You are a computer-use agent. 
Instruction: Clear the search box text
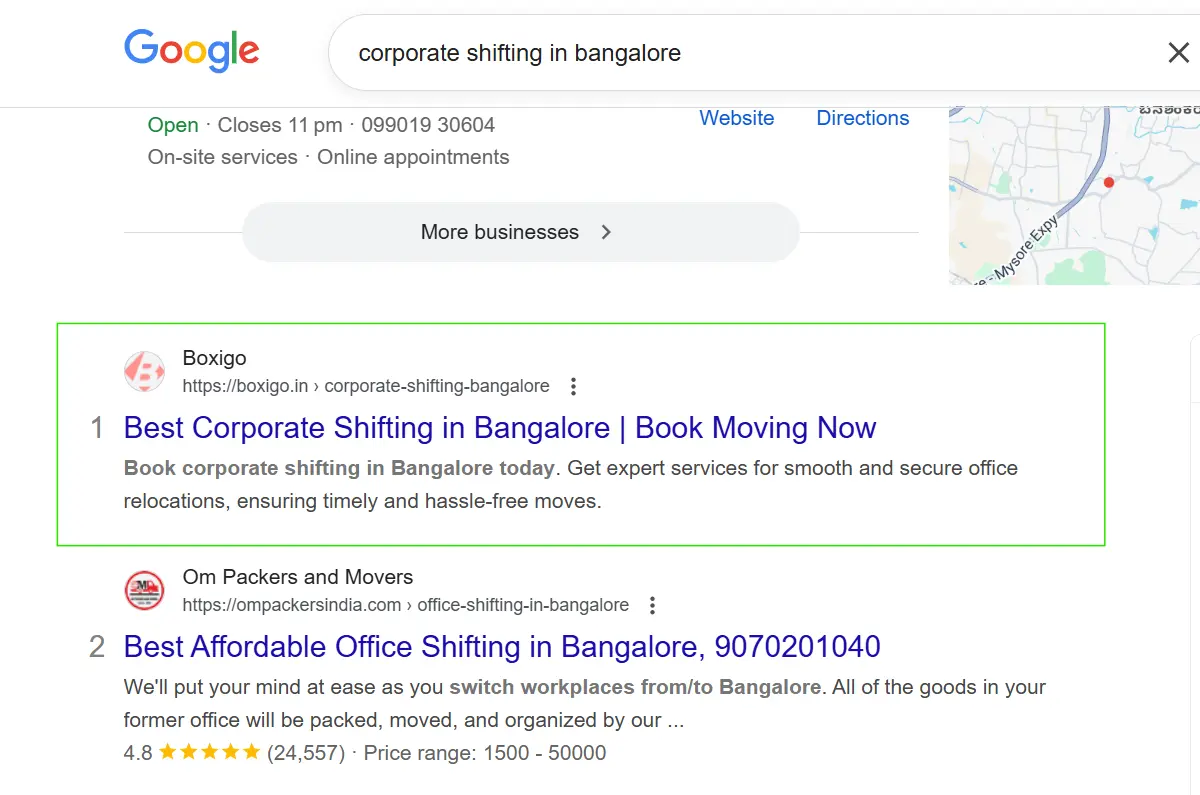pyautogui.click(x=1178, y=53)
